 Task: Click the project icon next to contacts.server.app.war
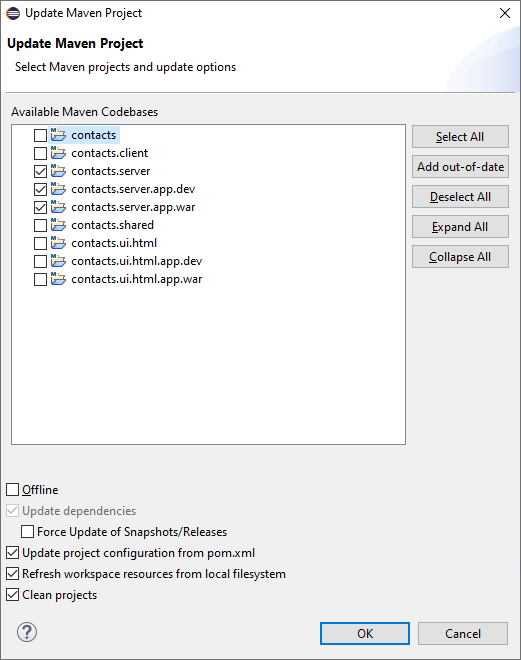[58, 207]
